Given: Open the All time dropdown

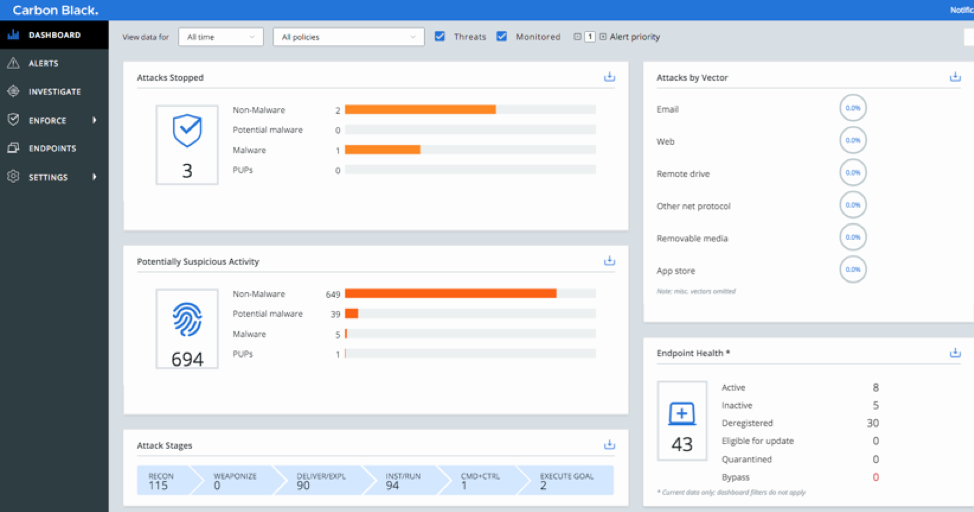Looking at the screenshot, I should coord(221,37).
